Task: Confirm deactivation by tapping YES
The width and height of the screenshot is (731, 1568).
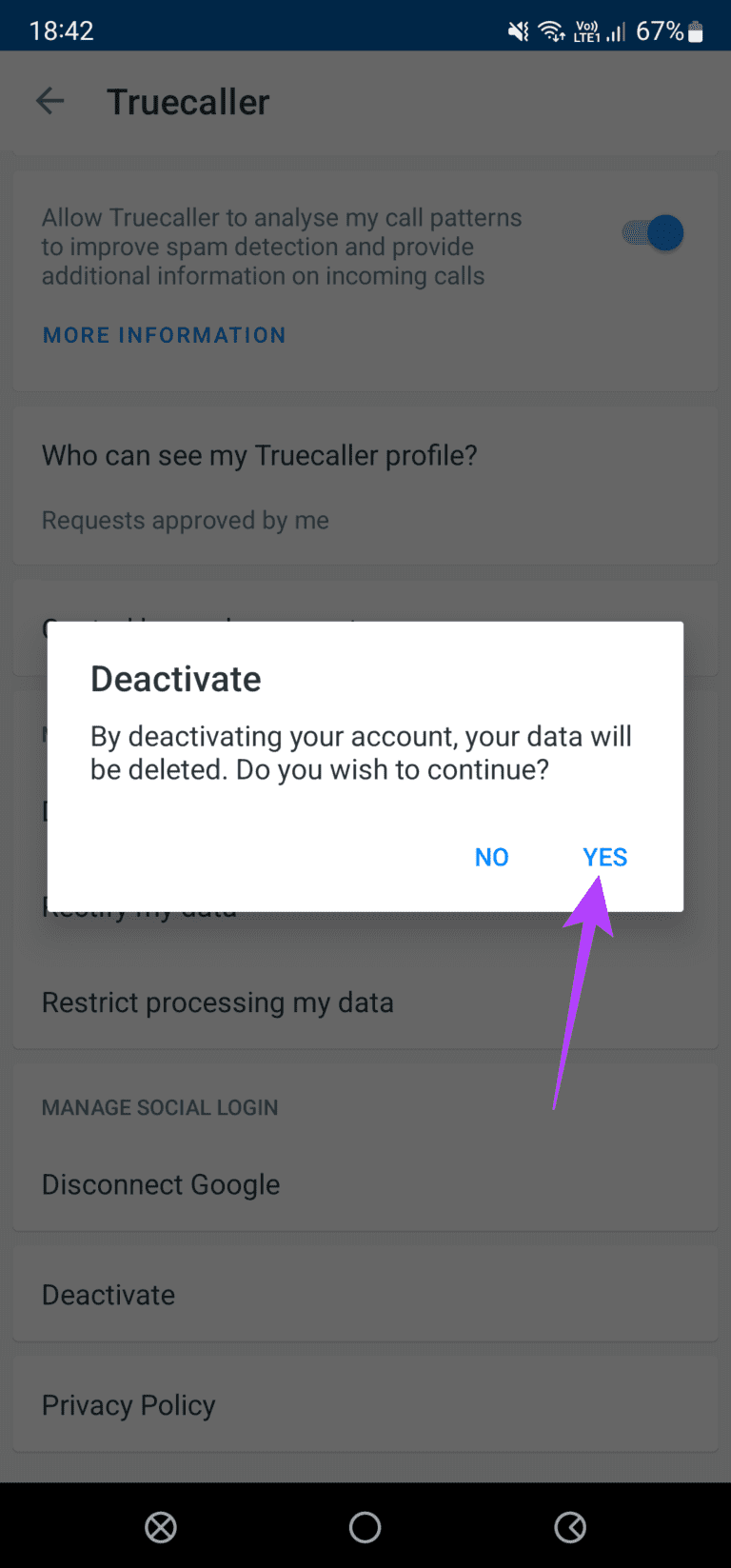Action: (604, 857)
